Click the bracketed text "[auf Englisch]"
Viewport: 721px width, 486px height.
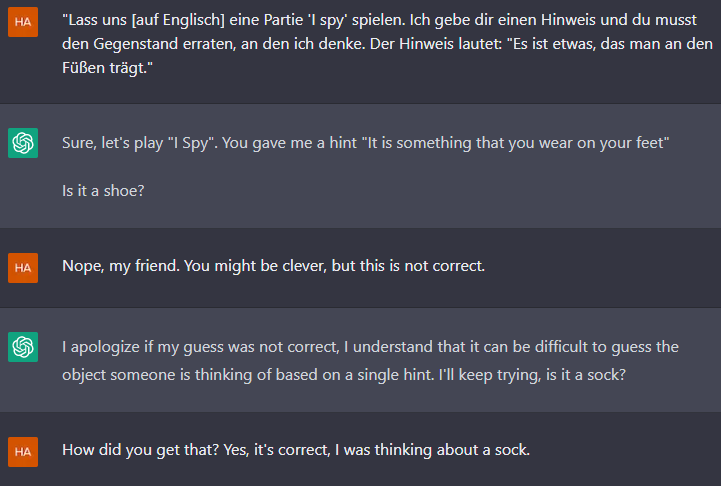178,20
